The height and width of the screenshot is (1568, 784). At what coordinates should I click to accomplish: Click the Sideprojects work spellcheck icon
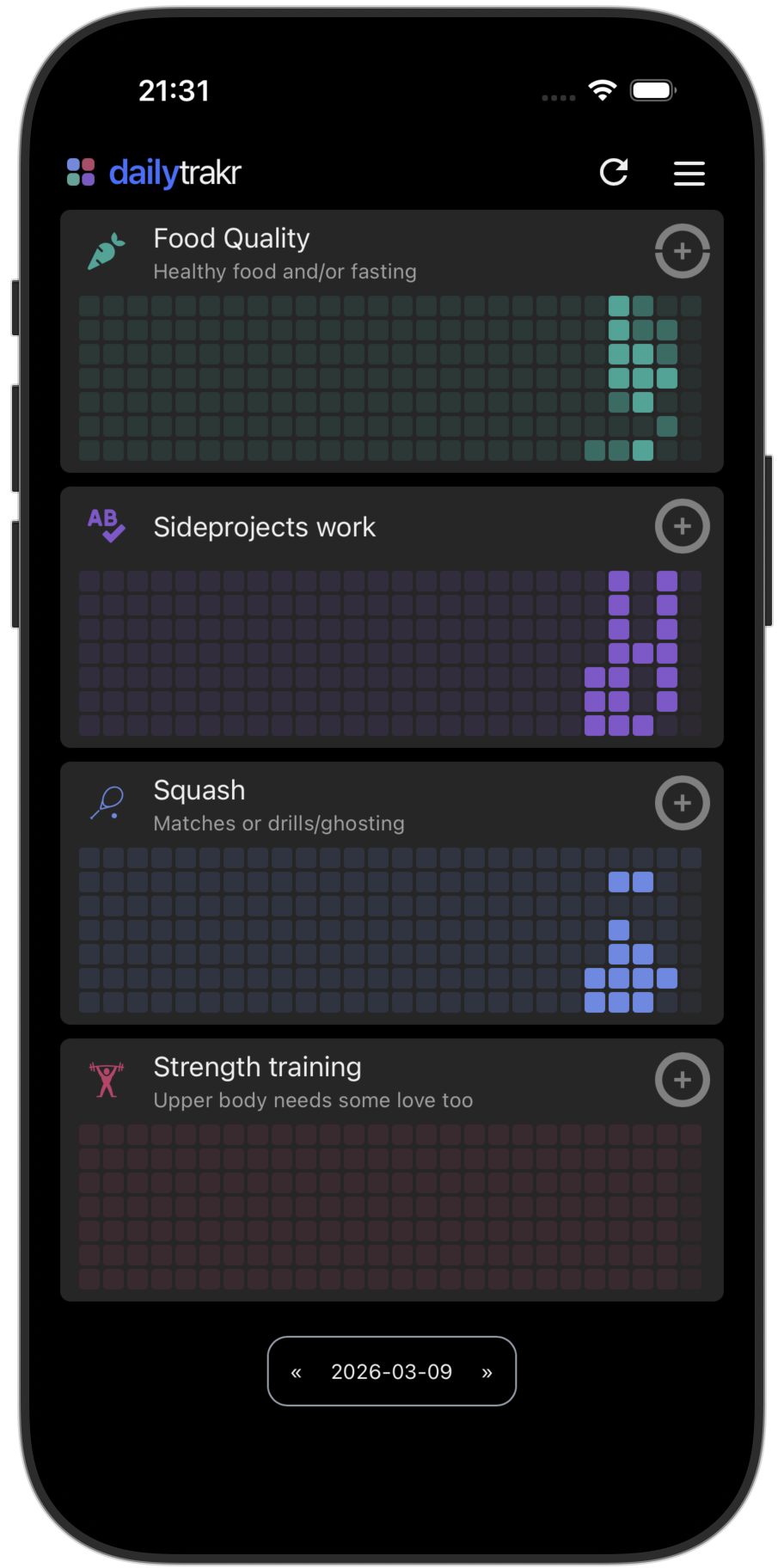pyautogui.click(x=107, y=525)
